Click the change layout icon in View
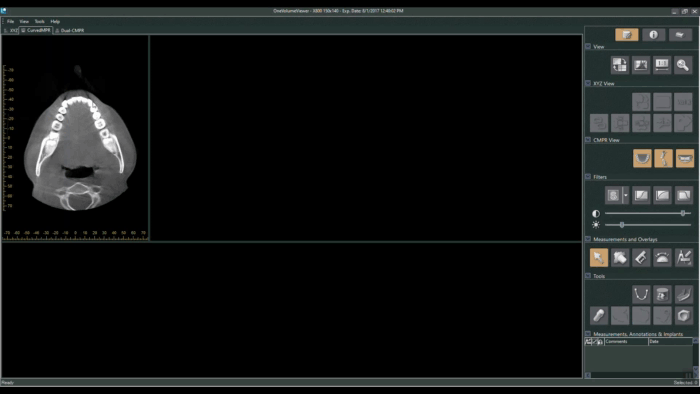 619,65
